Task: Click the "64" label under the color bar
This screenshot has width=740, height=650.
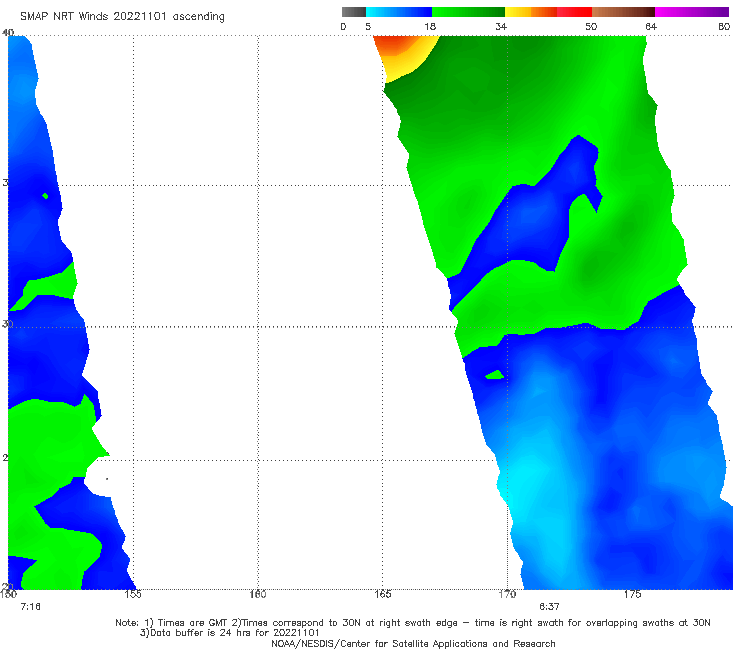Action: click(x=651, y=27)
